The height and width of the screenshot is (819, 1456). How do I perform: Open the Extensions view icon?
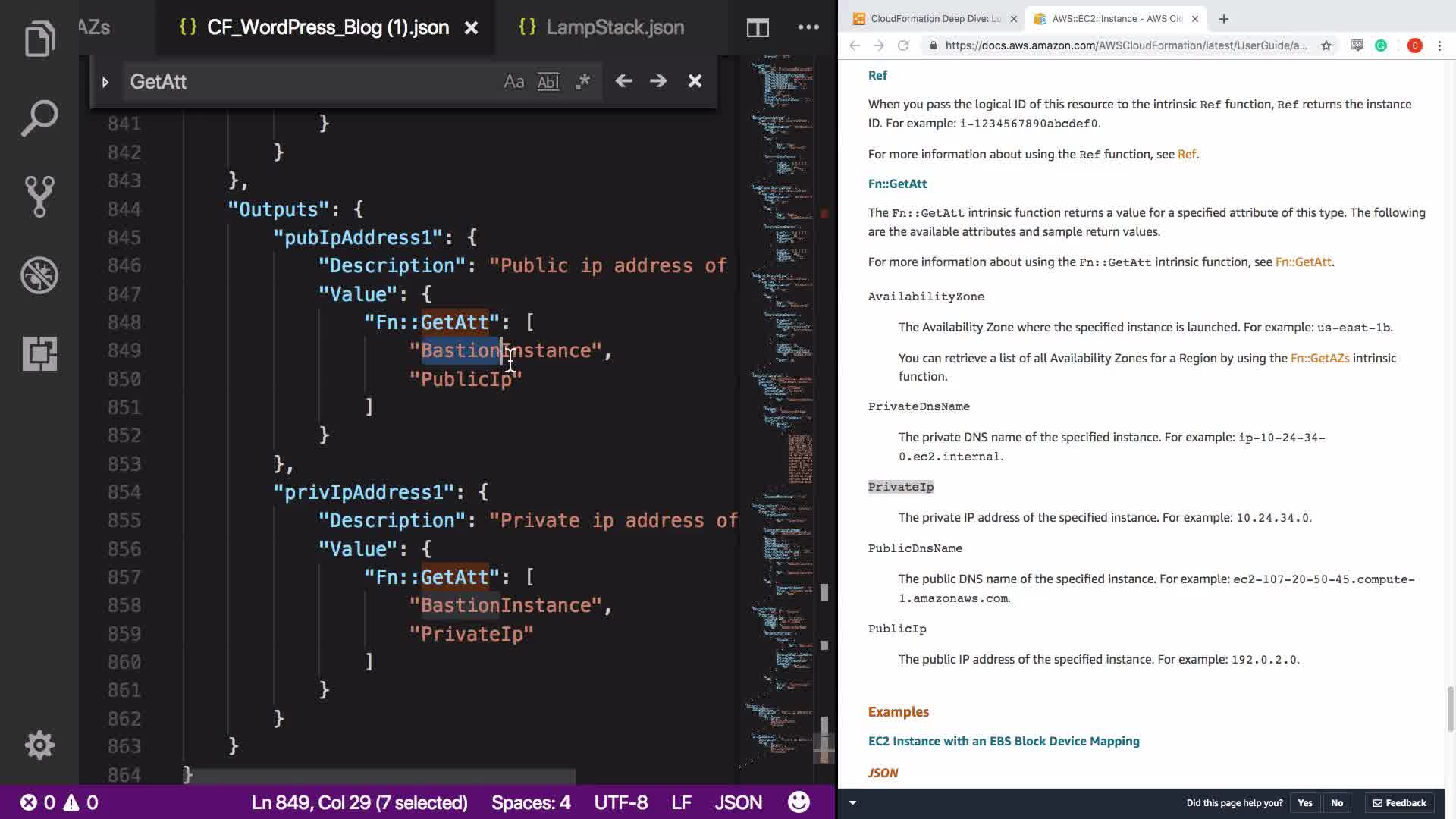39,353
